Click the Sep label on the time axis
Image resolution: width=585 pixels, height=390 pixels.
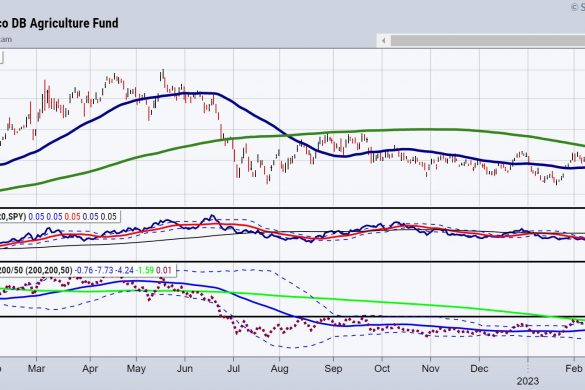[x=333, y=369]
